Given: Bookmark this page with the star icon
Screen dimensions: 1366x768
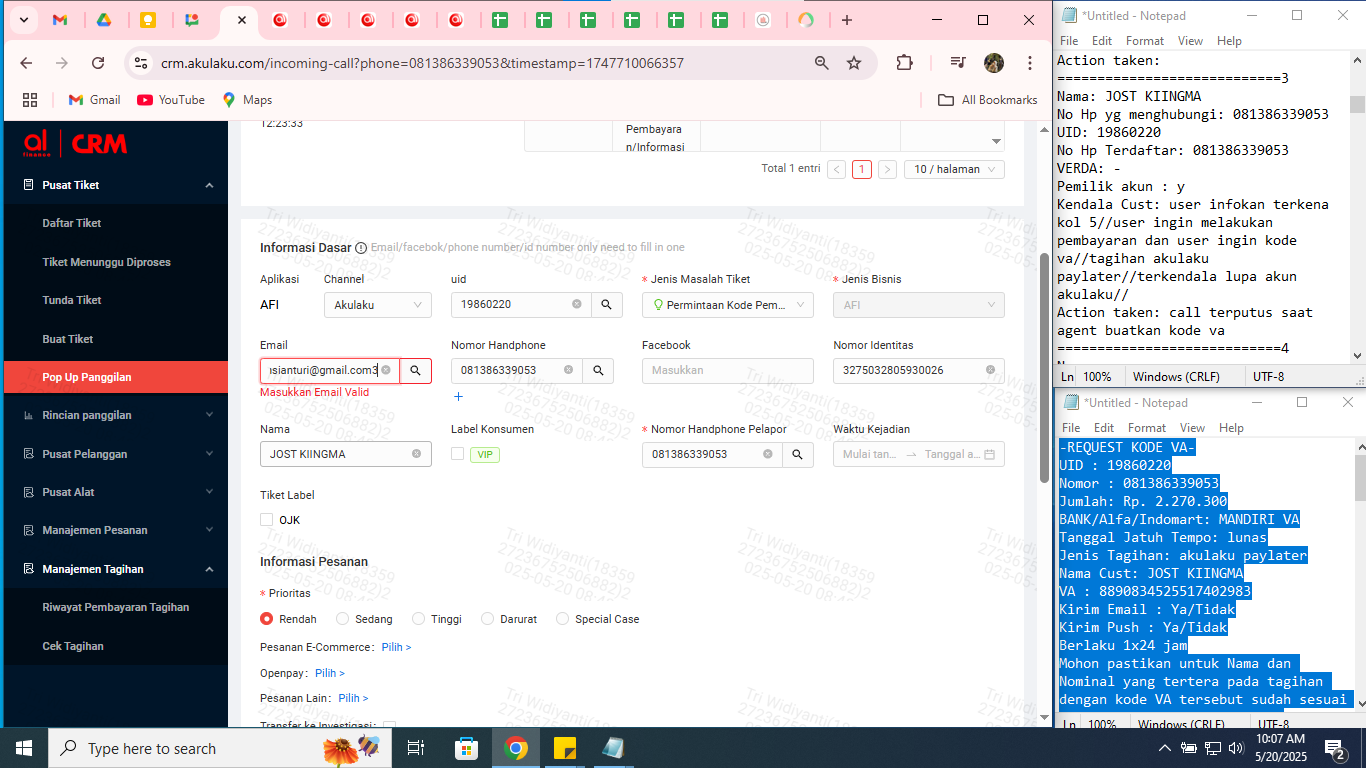Looking at the screenshot, I should pyautogui.click(x=854, y=63).
